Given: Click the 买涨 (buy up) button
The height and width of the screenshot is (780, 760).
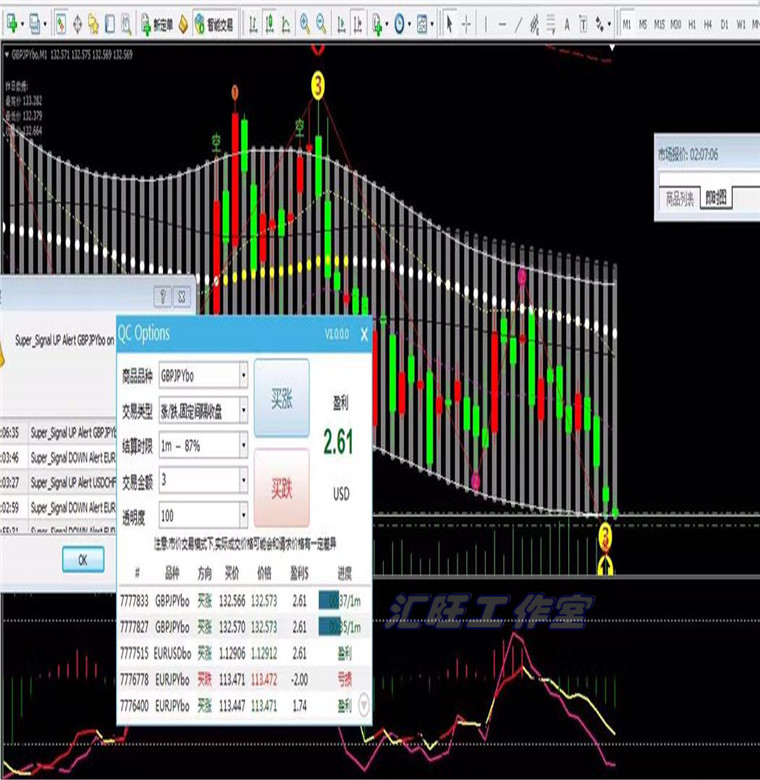Looking at the screenshot, I should pos(282,398).
